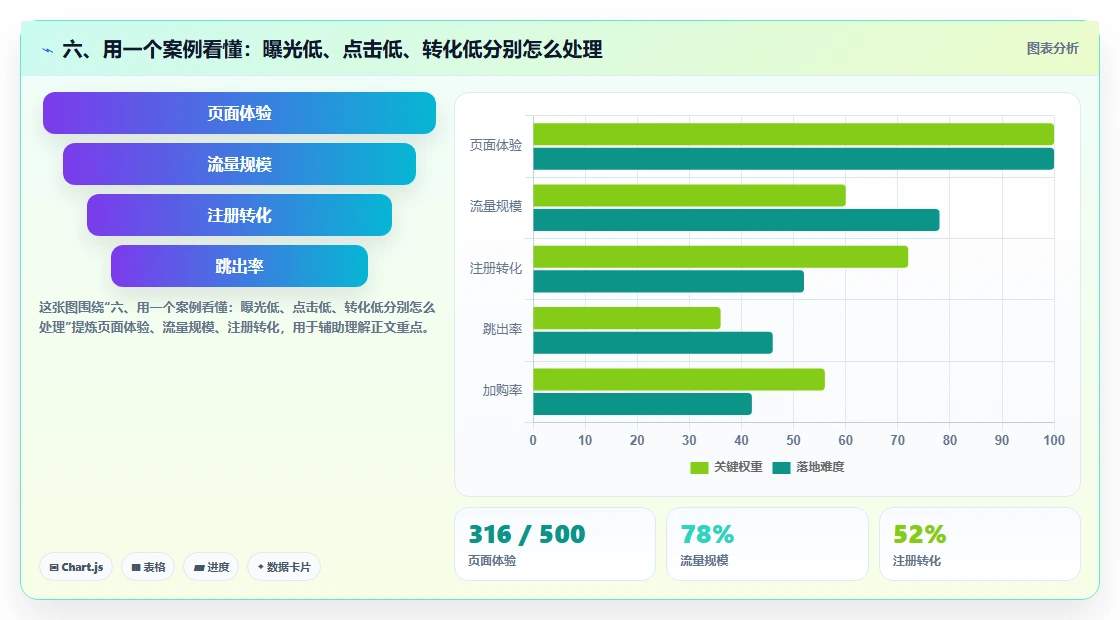The image size is (1120, 620).
Task: Click the 78% stat value
Action: [x=707, y=534]
